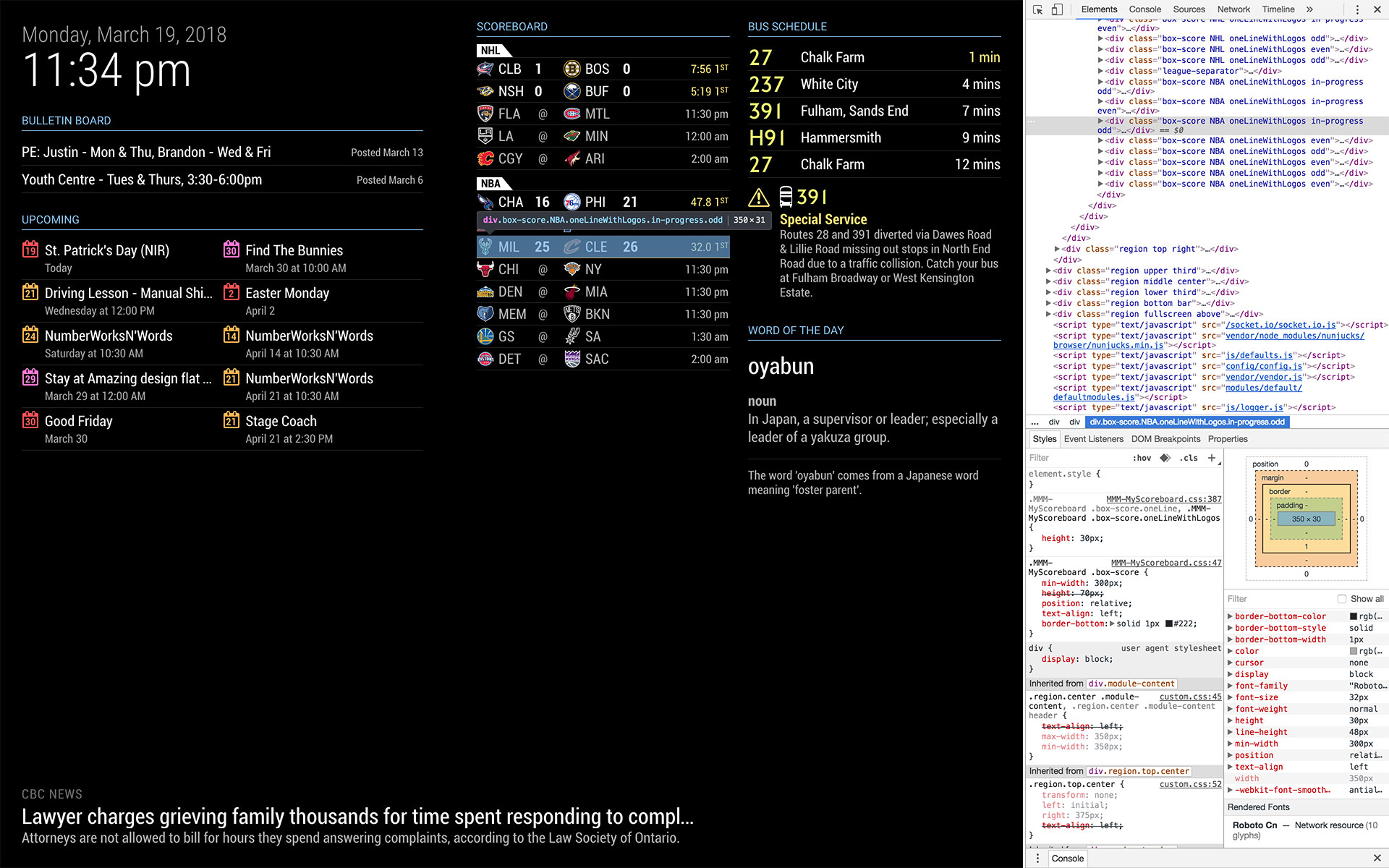
Task: Show more DevTools tabs chevron
Action: click(x=1309, y=9)
